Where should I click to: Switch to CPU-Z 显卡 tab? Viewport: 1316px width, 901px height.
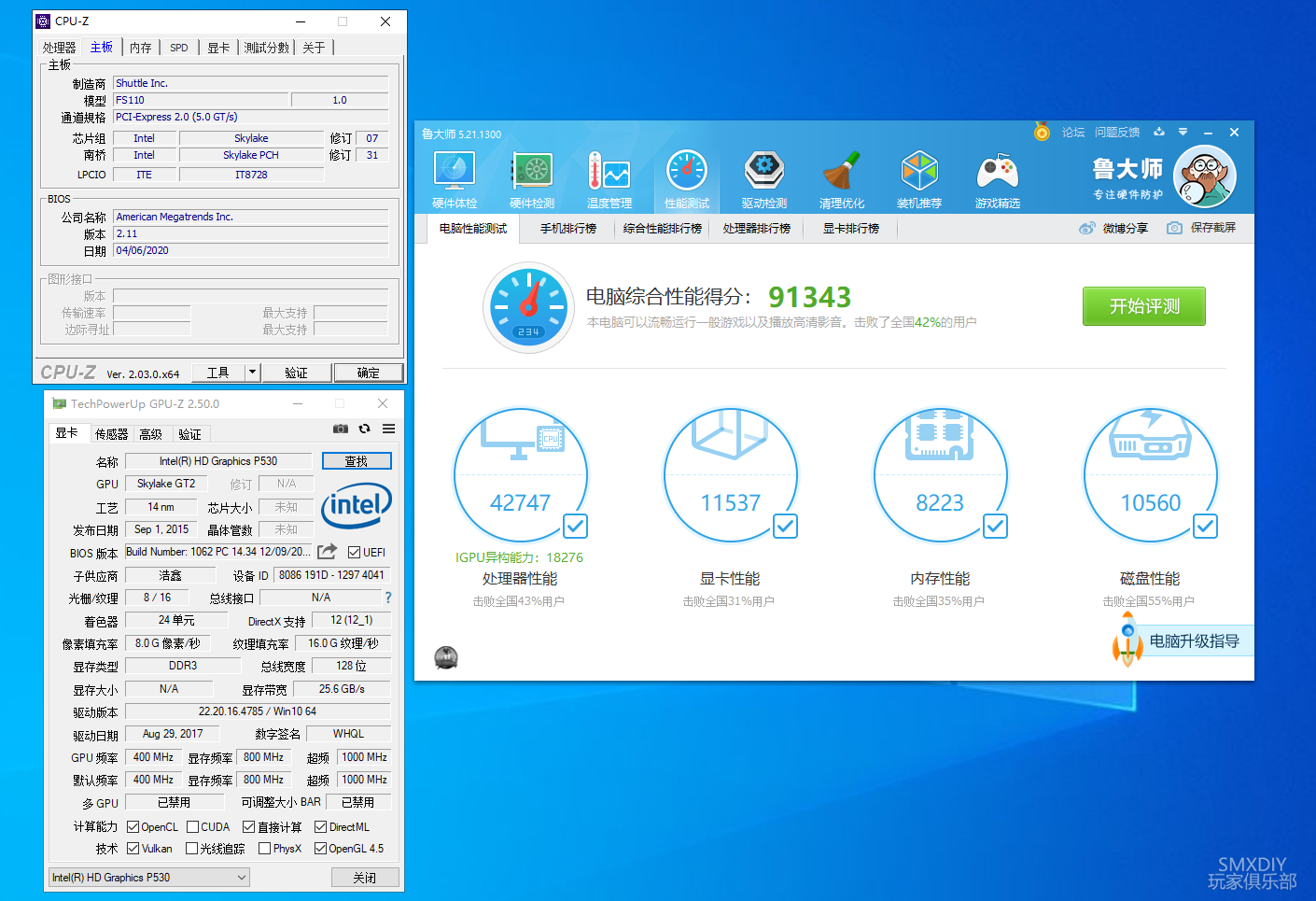pos(218,48)
